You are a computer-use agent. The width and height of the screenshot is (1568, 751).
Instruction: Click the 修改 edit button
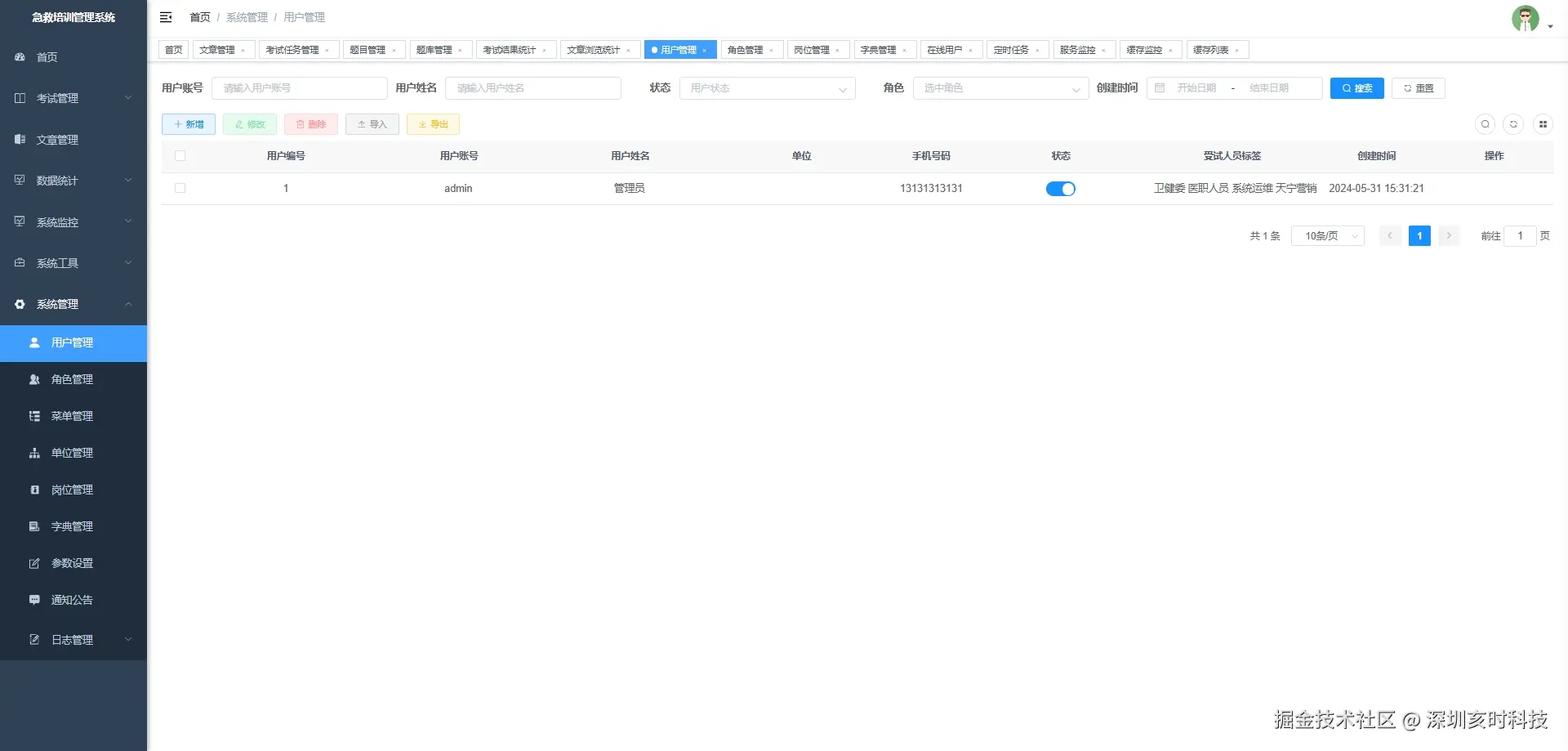[x=250, y=124]
